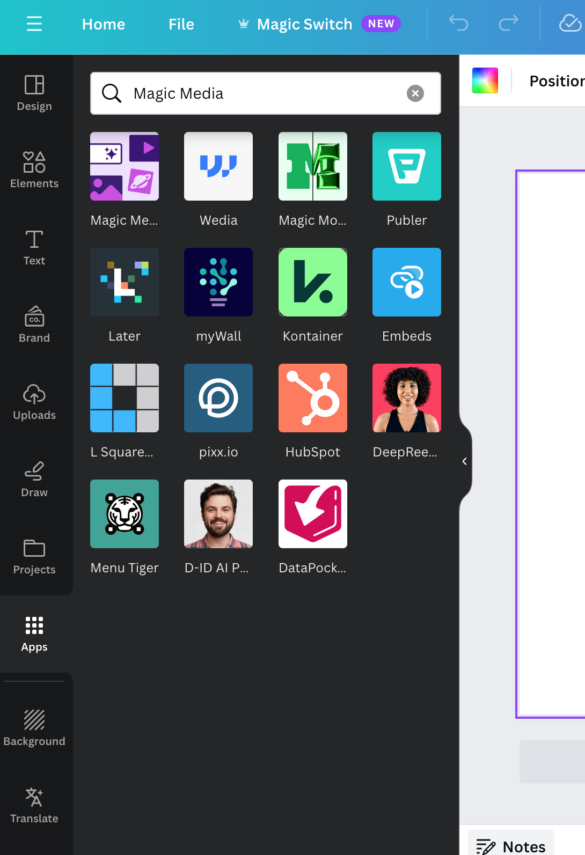Select the Apps side panel
This screenshot has height=855, width=585.
34,634
